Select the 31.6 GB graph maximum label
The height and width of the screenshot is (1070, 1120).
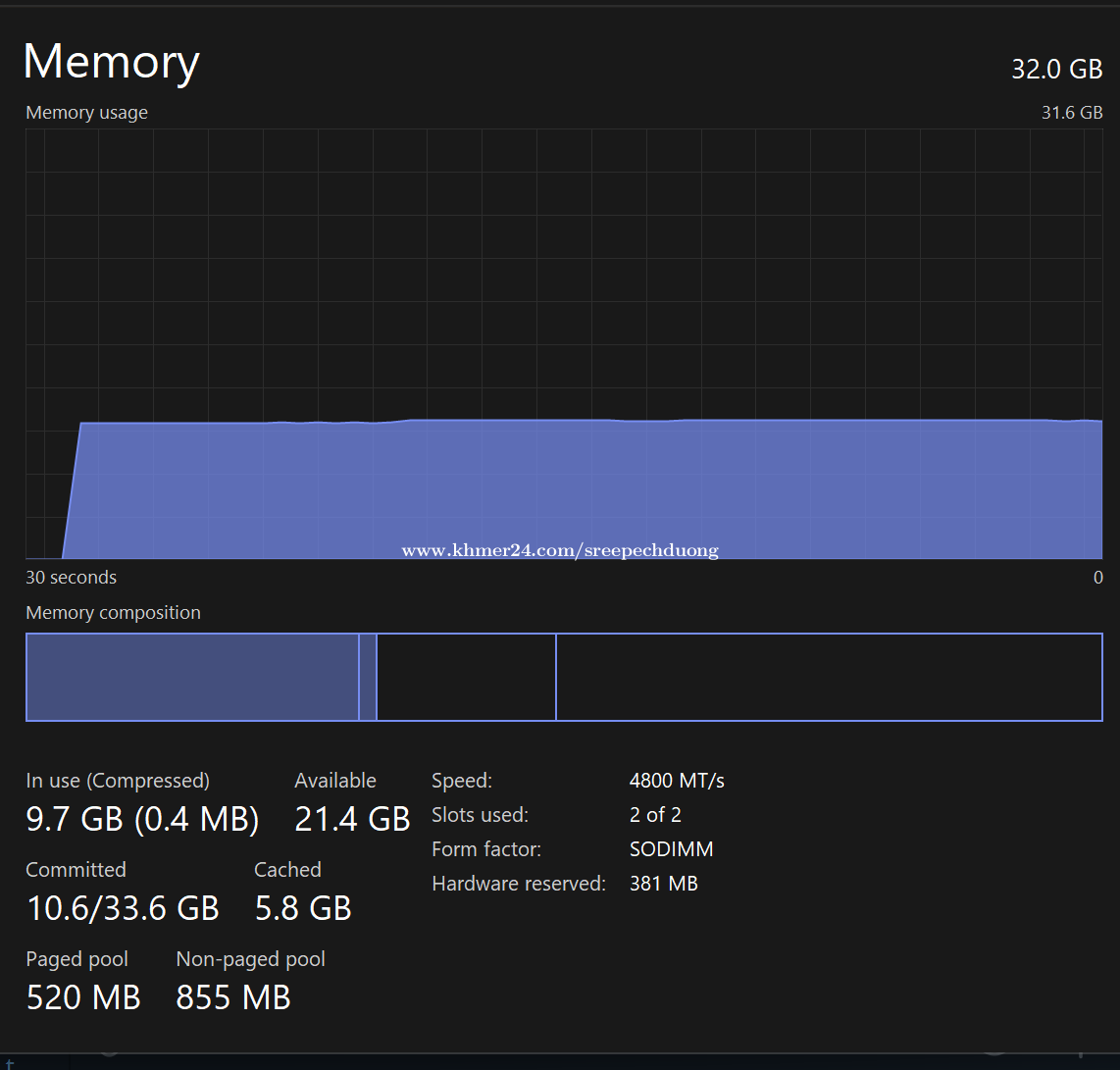coord(1071,113)
